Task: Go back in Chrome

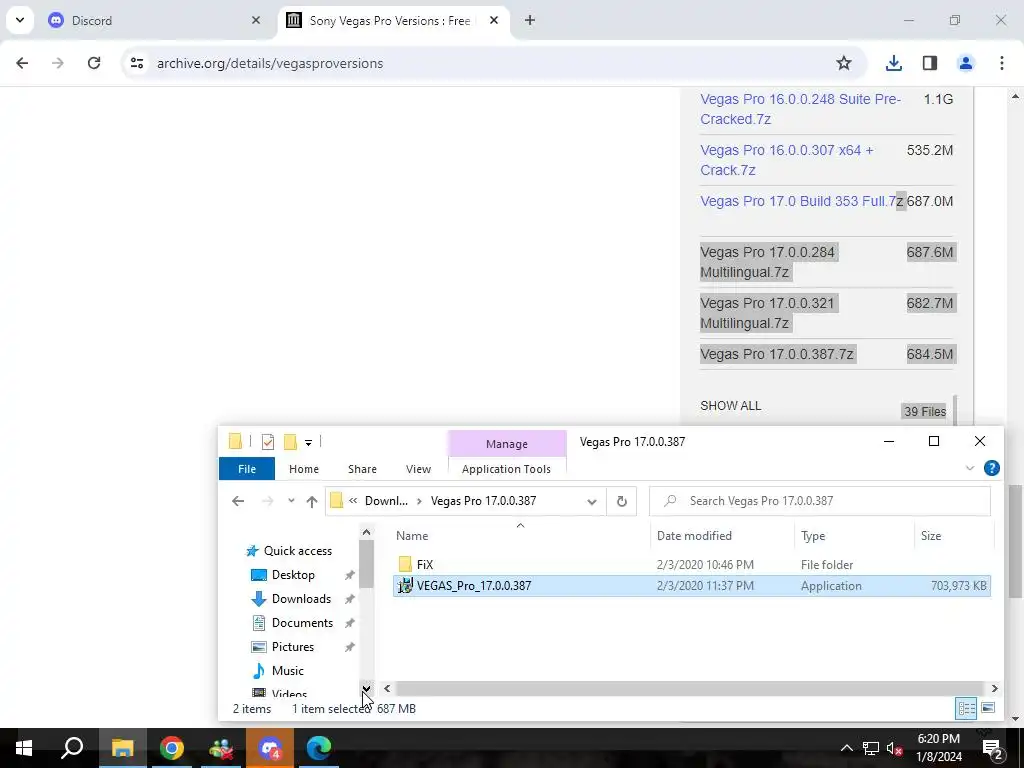Action: tap(22, 63)
